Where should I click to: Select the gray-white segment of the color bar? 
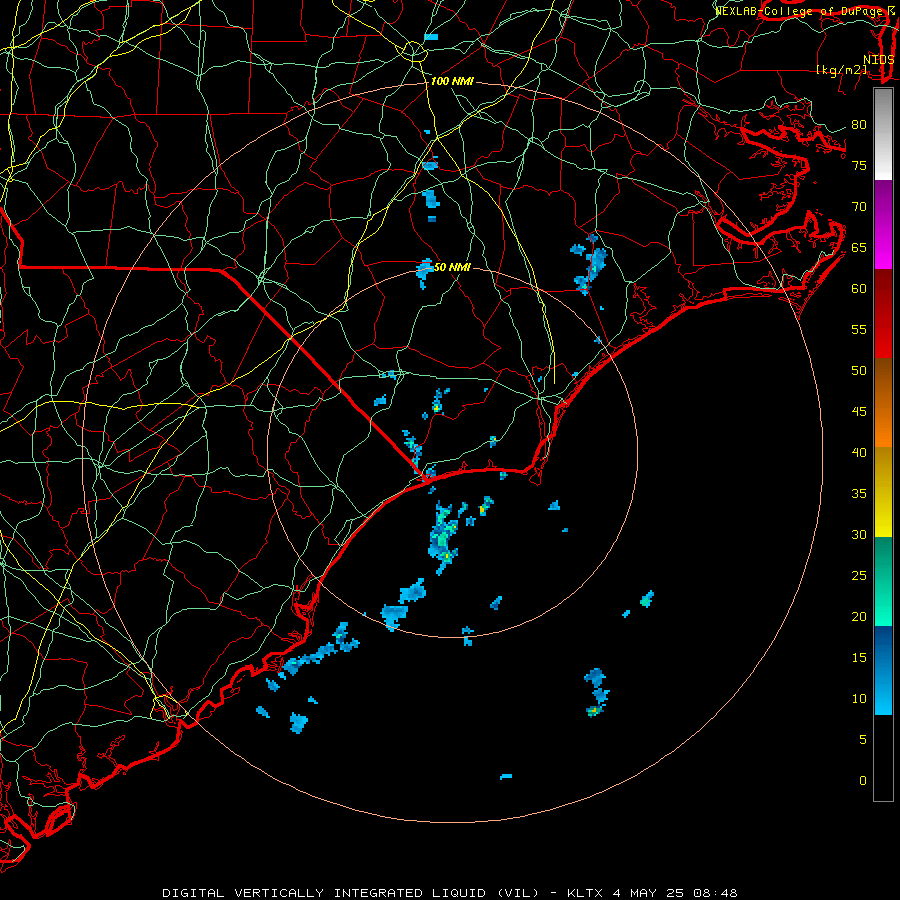point(883,134)
